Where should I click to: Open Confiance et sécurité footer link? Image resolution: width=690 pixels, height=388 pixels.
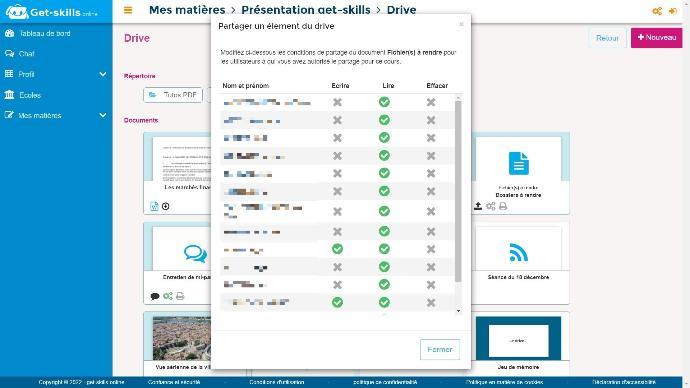(174, 382)
